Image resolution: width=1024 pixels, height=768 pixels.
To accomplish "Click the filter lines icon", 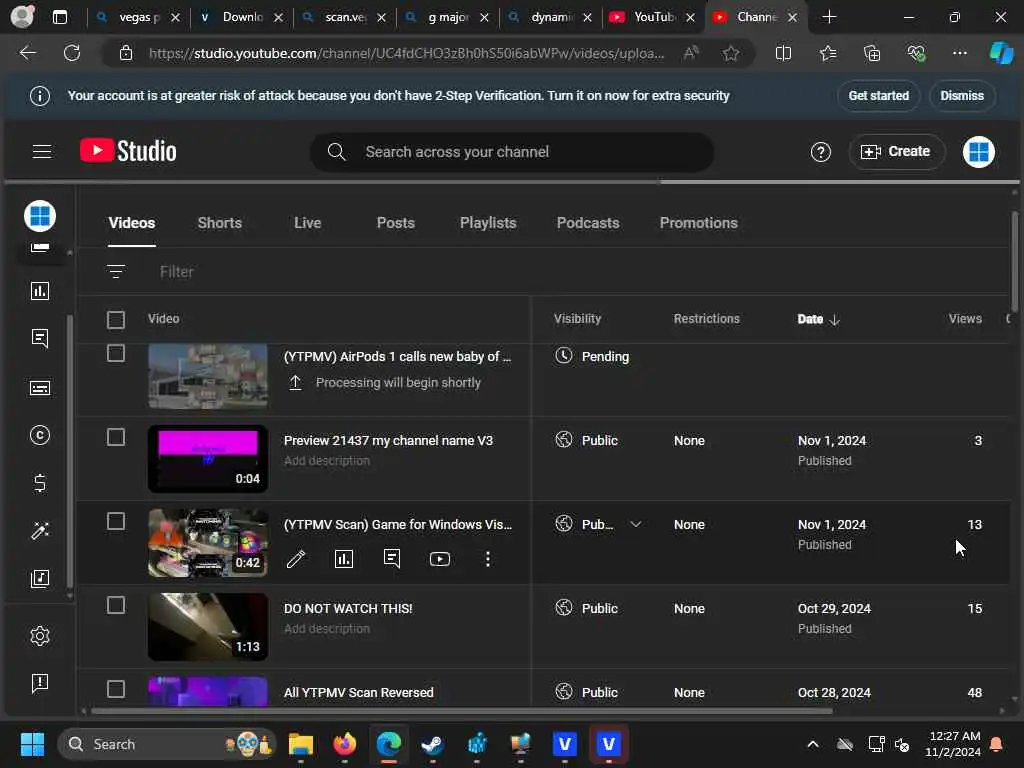I will click(116, 272).
